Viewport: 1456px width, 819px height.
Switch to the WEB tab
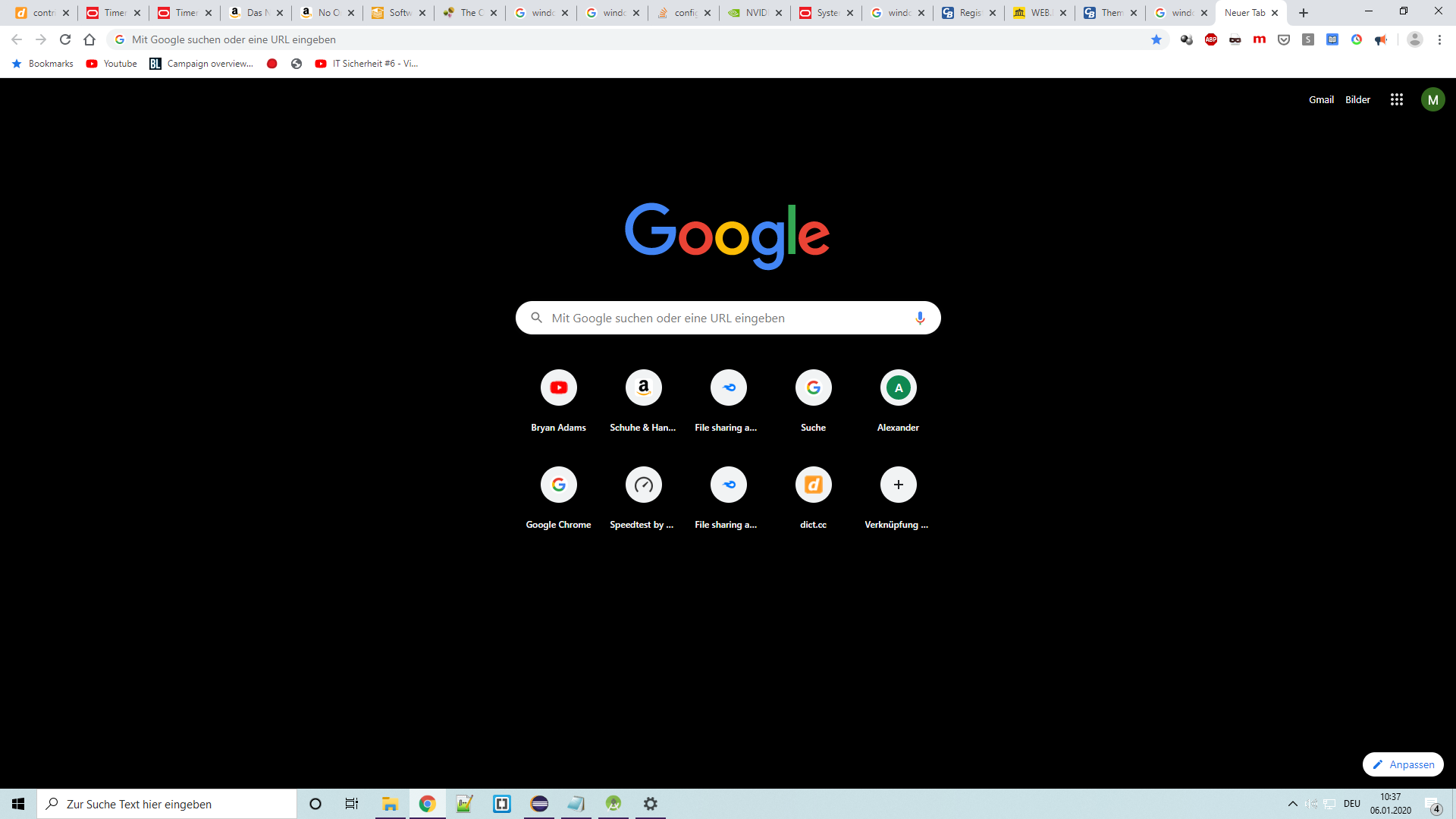coord(1040,13)
